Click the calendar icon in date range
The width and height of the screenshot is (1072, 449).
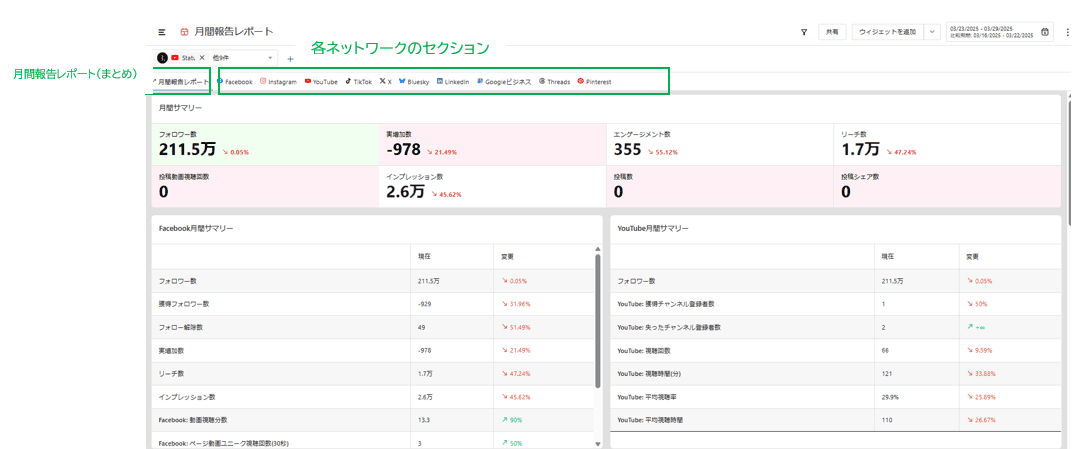pyautogui.click(x=1045, y=32)
